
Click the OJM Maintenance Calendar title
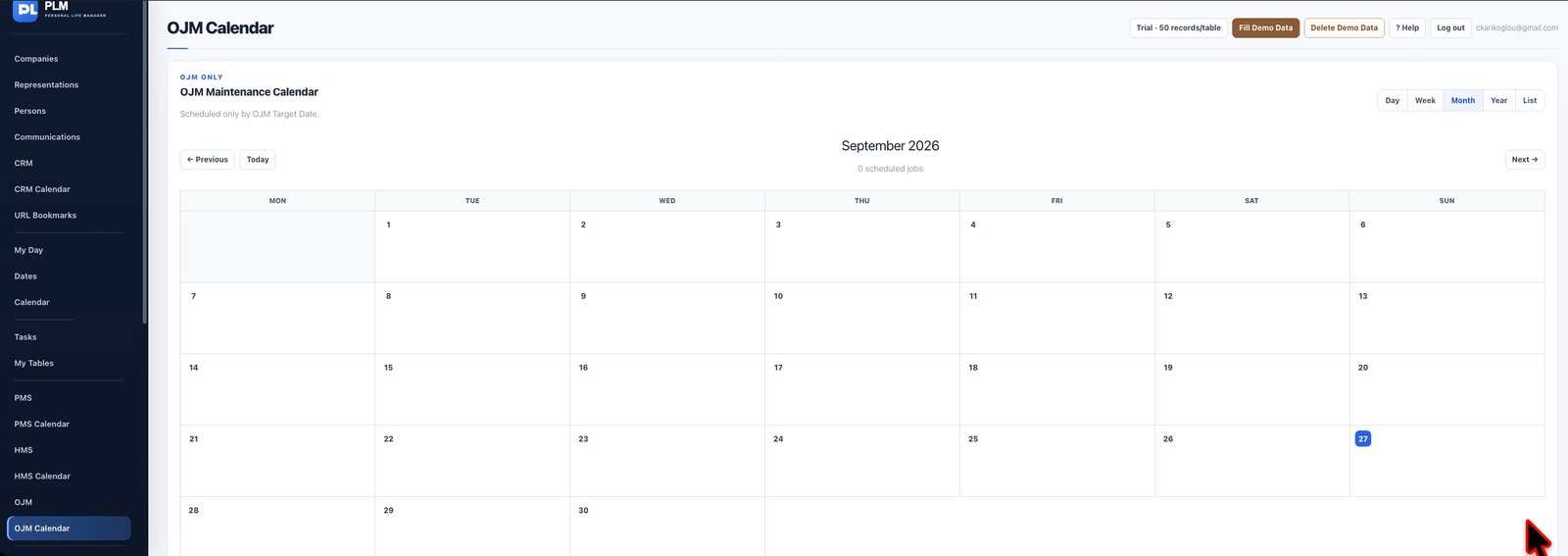[249, 92]
